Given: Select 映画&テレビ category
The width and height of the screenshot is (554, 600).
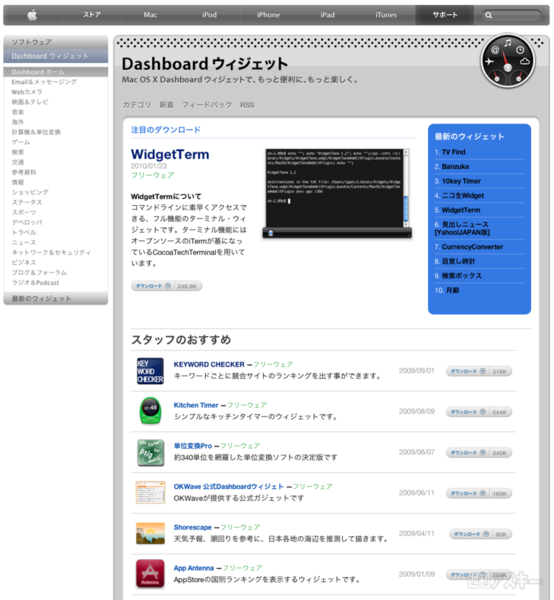Looking at the screenshot, I should pos(30,102).
